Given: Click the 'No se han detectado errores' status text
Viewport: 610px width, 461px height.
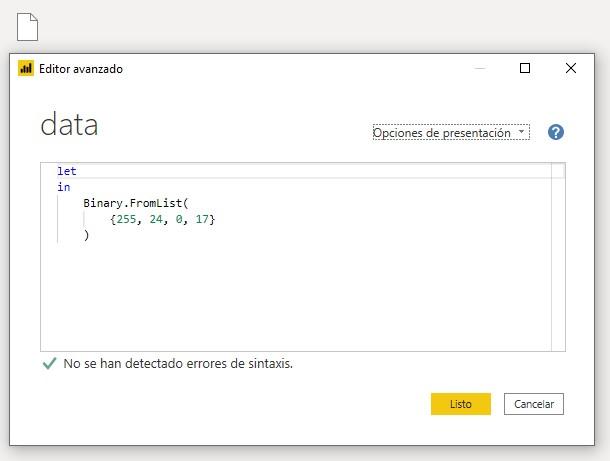Looking at the screenshot, I should point(178,364).
